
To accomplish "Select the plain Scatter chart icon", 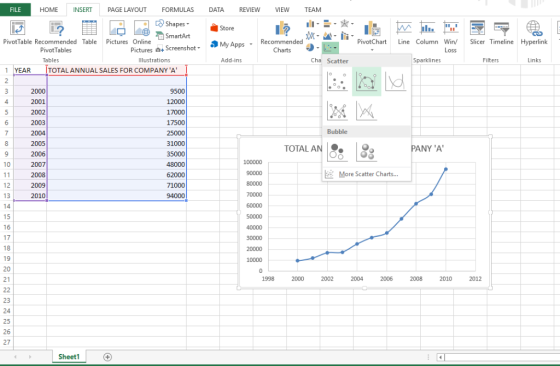I will pos(337,81).
